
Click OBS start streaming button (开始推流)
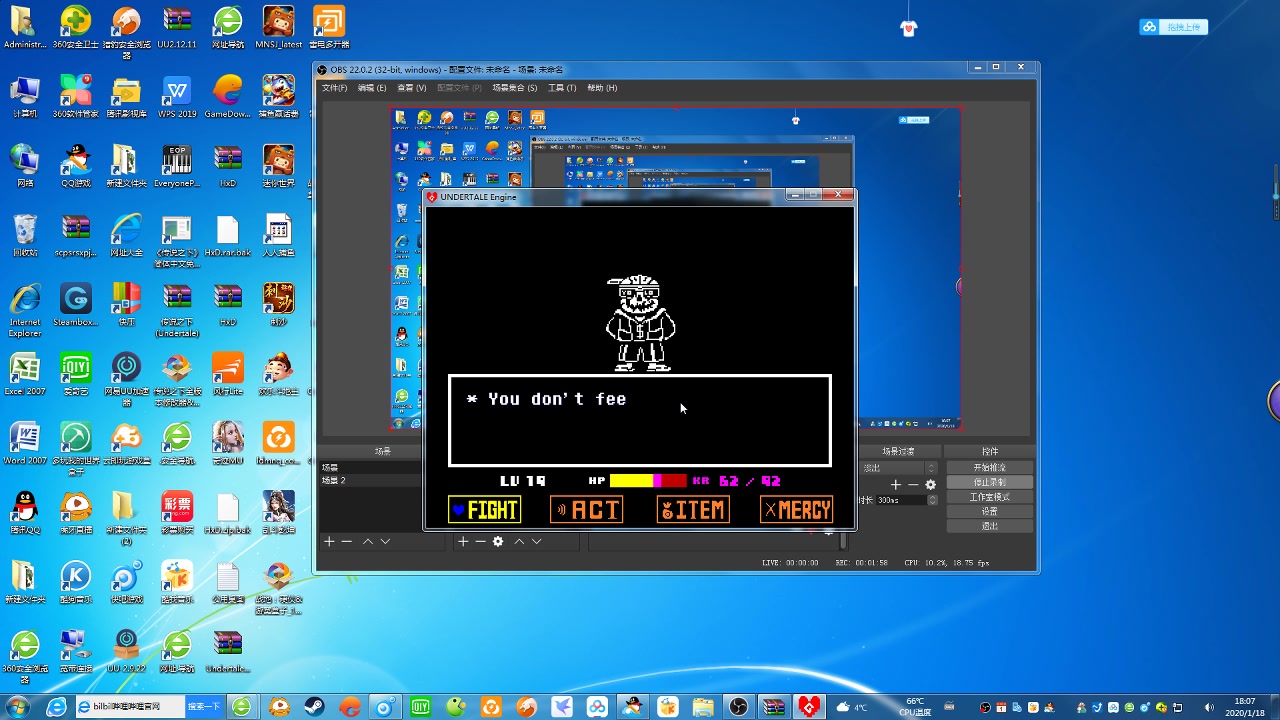coord(990,467)
